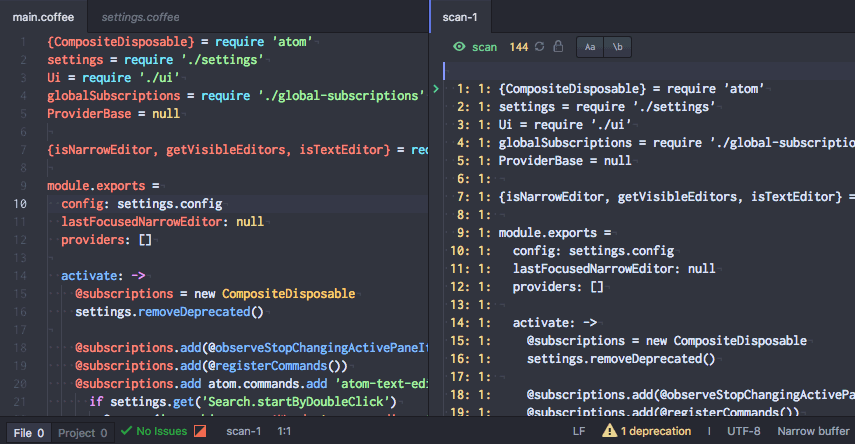Open the settings.coffee tab
855x444 pixels.
click(140, 17)
